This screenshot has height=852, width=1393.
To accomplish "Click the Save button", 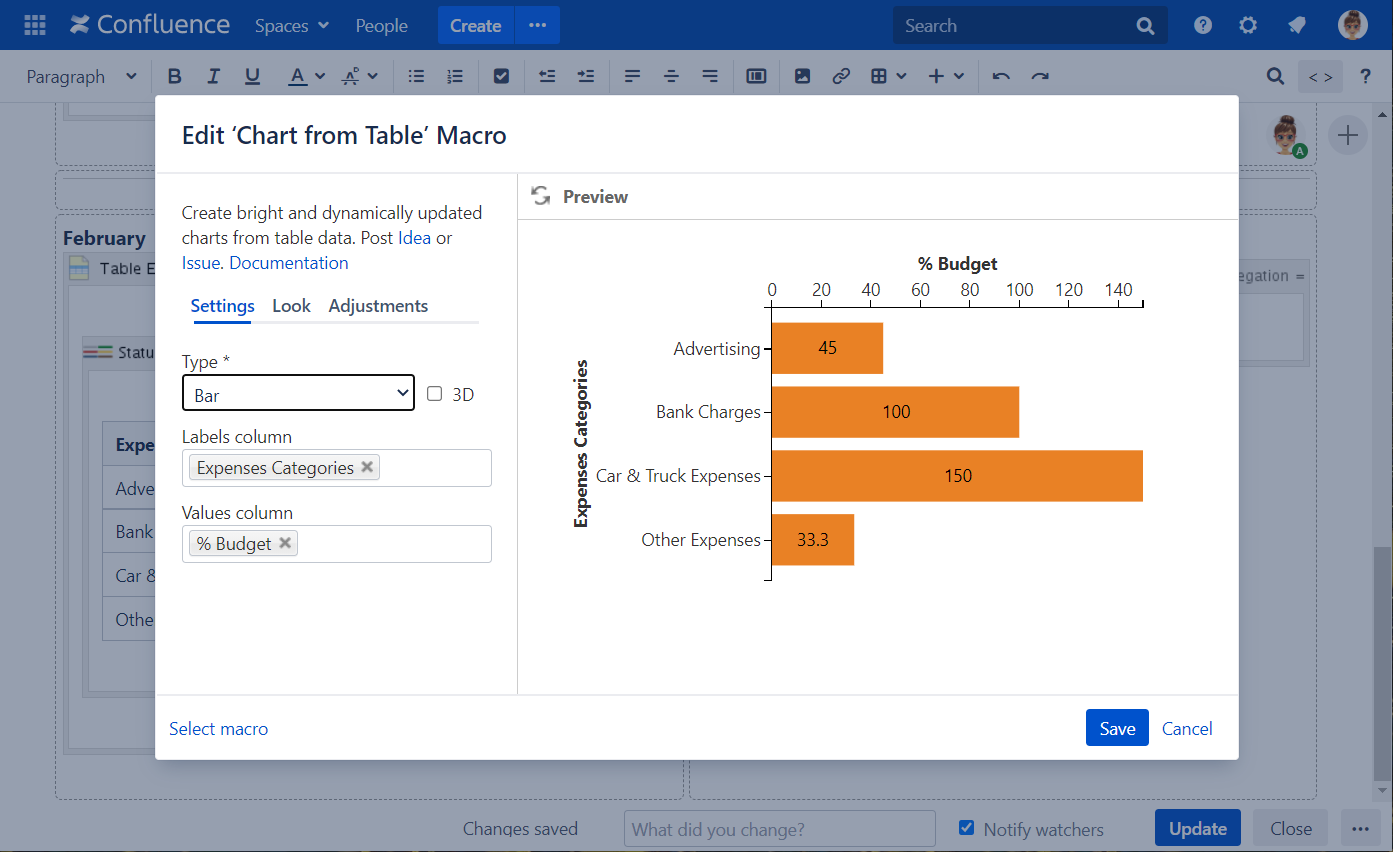I will click(x=1117, y=728).
